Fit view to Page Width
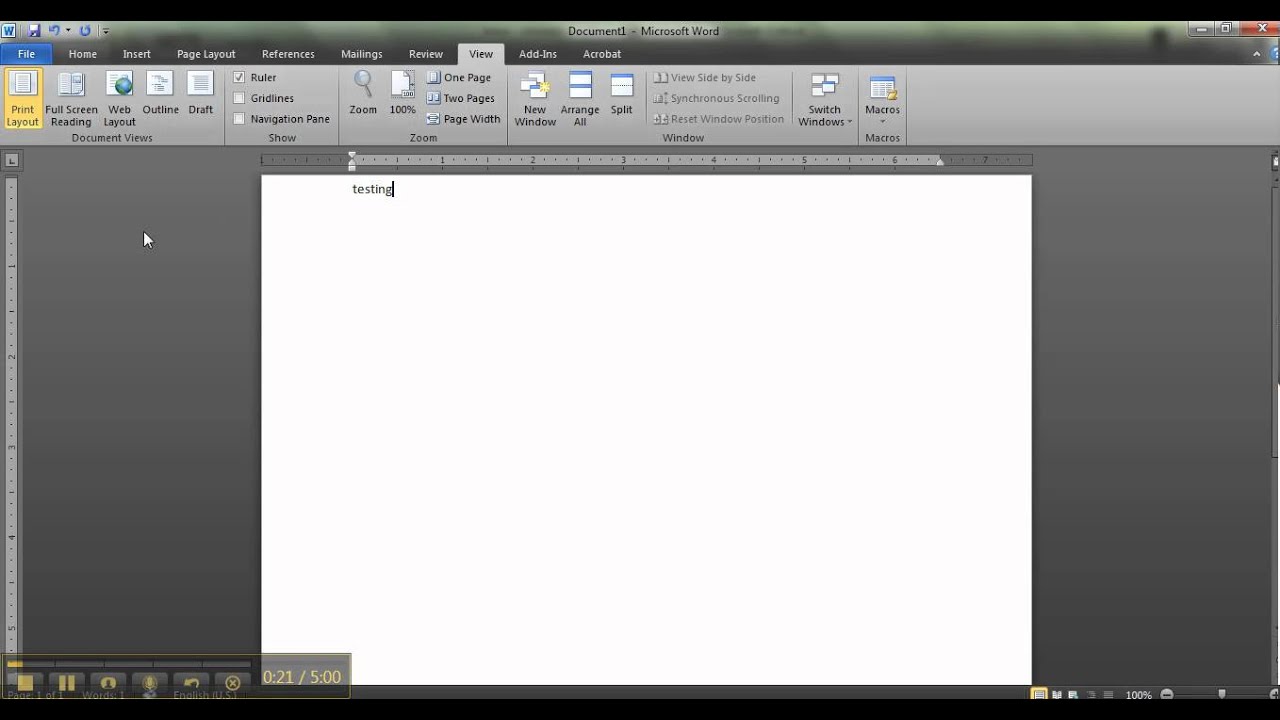1280x720 pixels. pyautogui.click(x=463, y=119)
